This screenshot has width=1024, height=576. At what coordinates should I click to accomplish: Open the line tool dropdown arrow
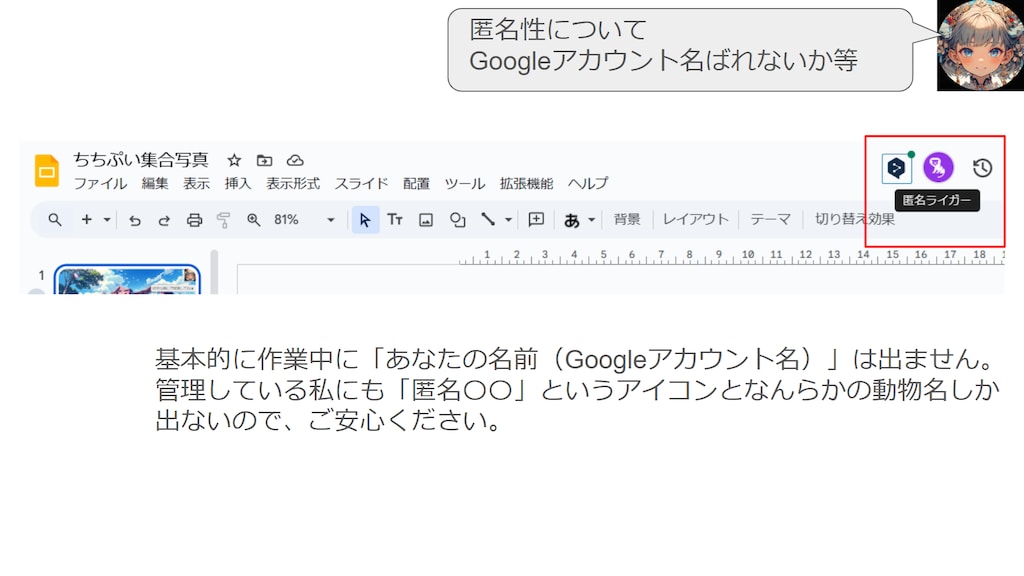click(507, 219)
